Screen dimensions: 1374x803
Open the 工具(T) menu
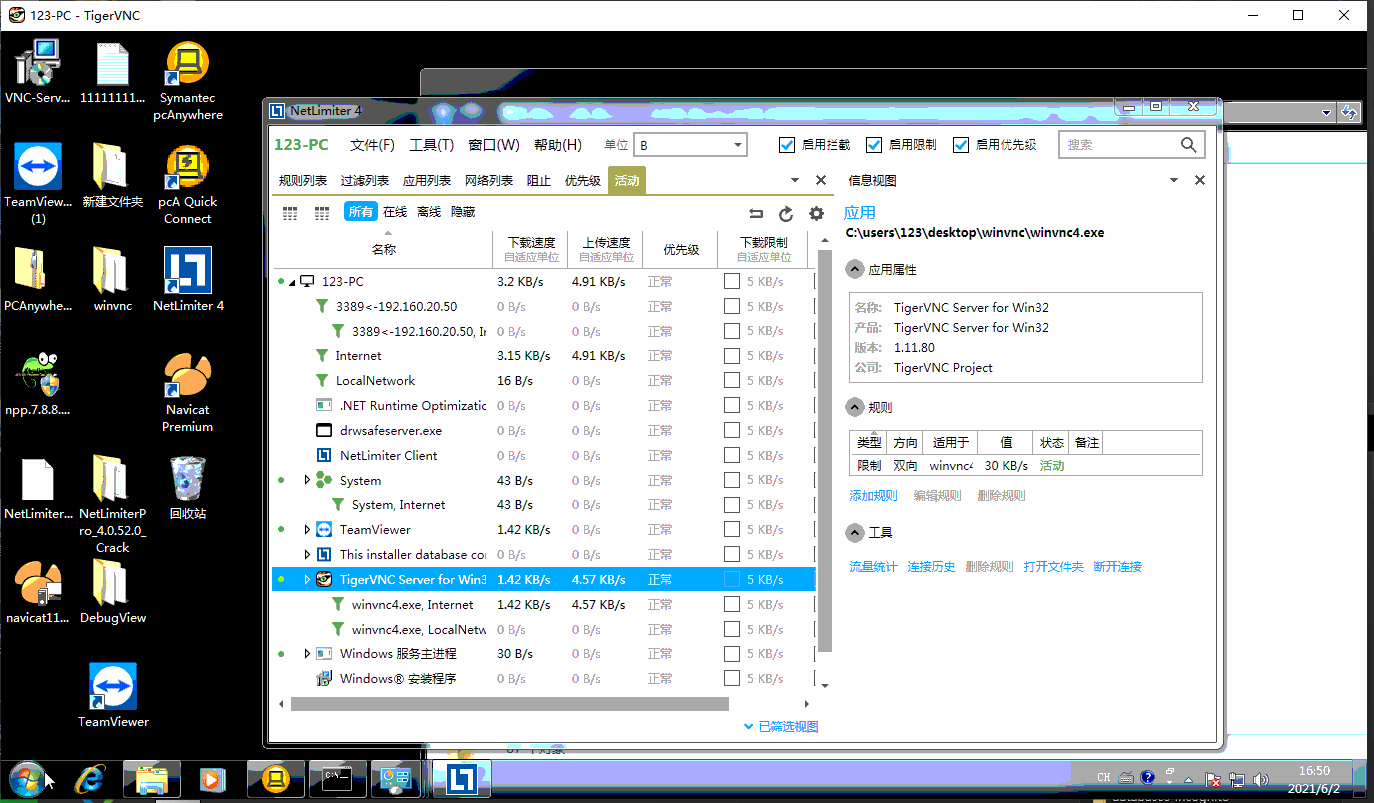[431, 145]
